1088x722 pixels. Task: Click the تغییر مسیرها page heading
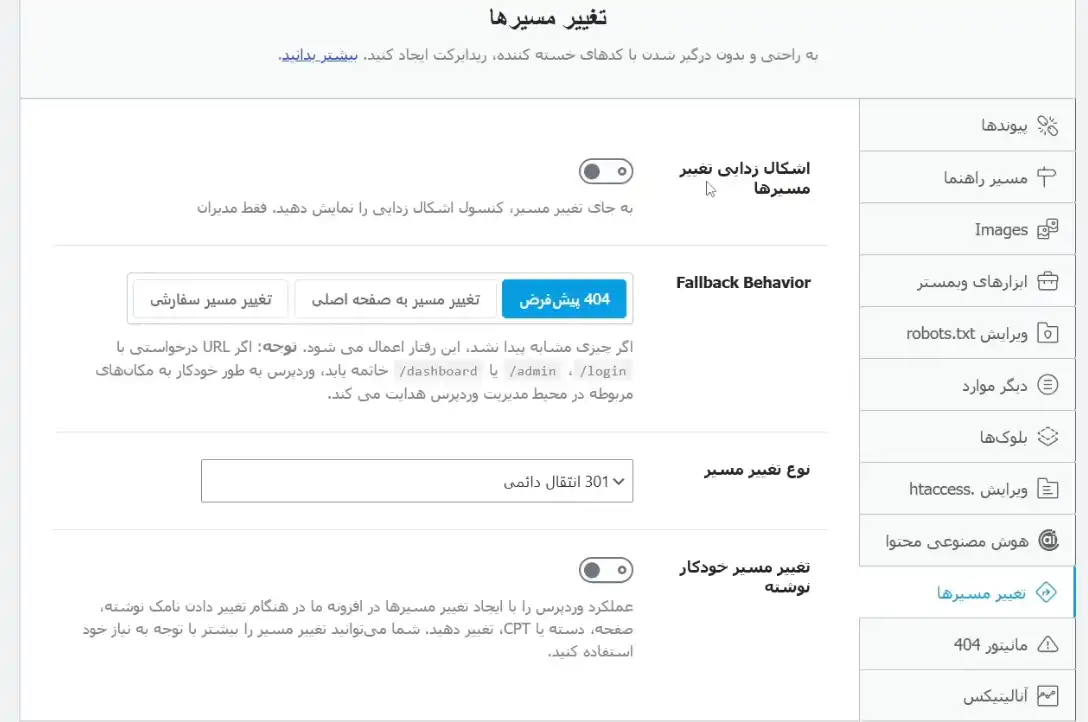click(548, 17)
